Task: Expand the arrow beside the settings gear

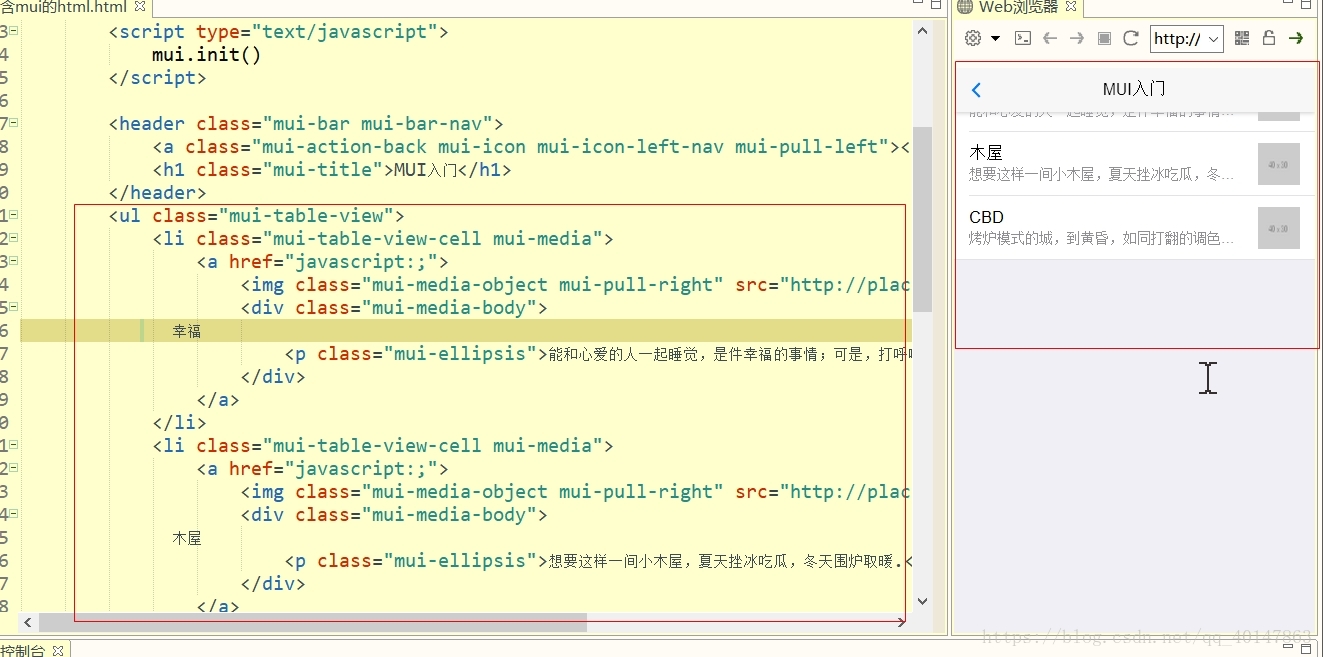Action: [x=995, y=39]
